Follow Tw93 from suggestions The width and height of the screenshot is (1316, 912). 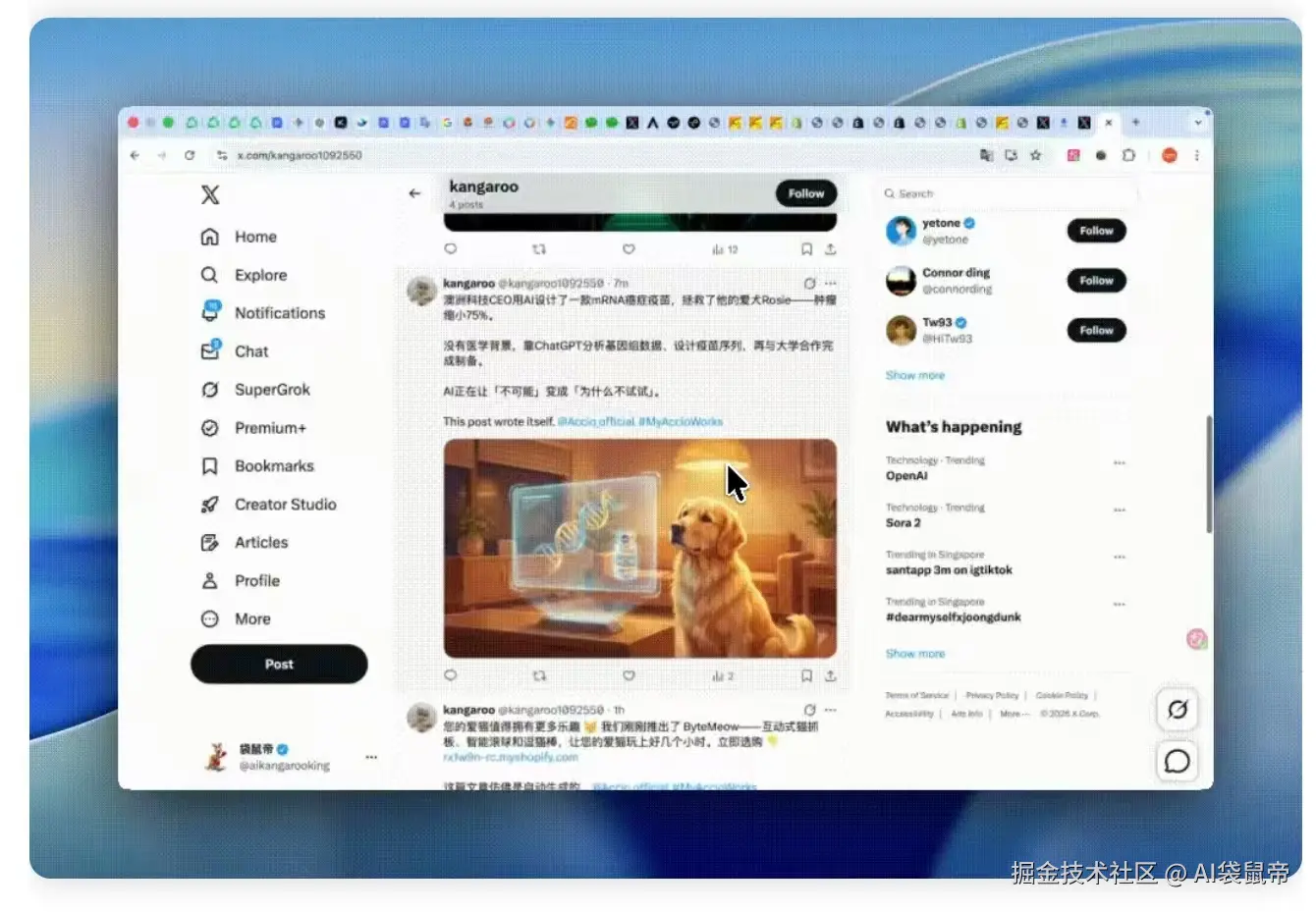[x=1096, y=331]
